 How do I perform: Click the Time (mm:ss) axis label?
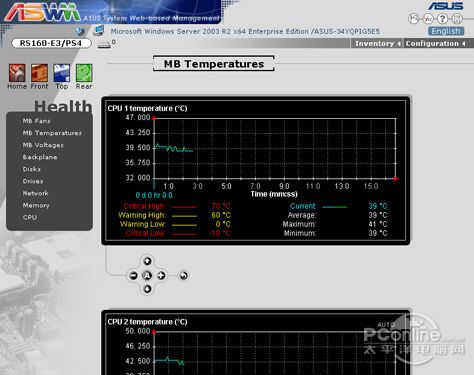(274, 194)
